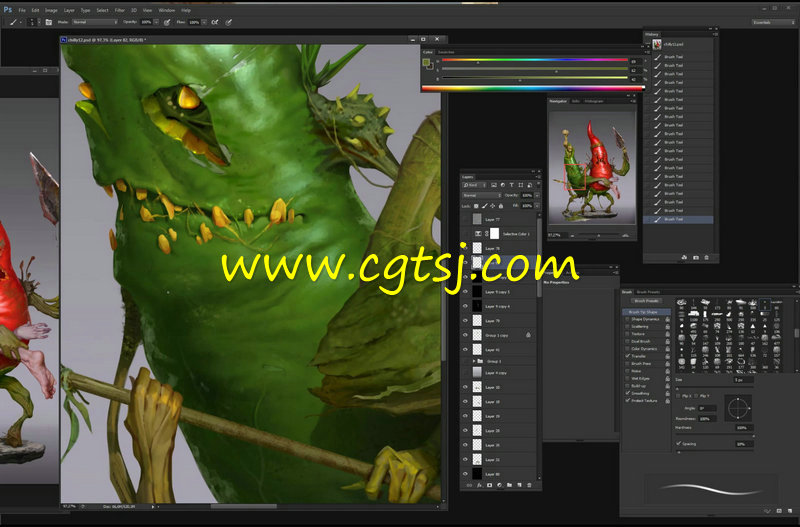Screen dimensions: 800x527
Task: Open the Window menu
Action: click(166, 10)
